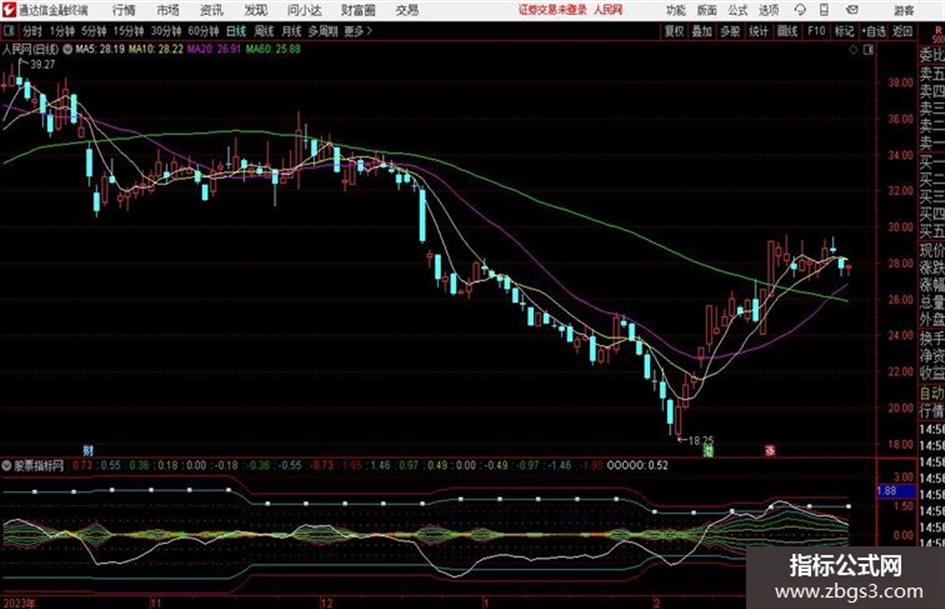This screenshot has height=609, width=945.
Task: Open the 发现 menu
Action: (x=256, y=10)
